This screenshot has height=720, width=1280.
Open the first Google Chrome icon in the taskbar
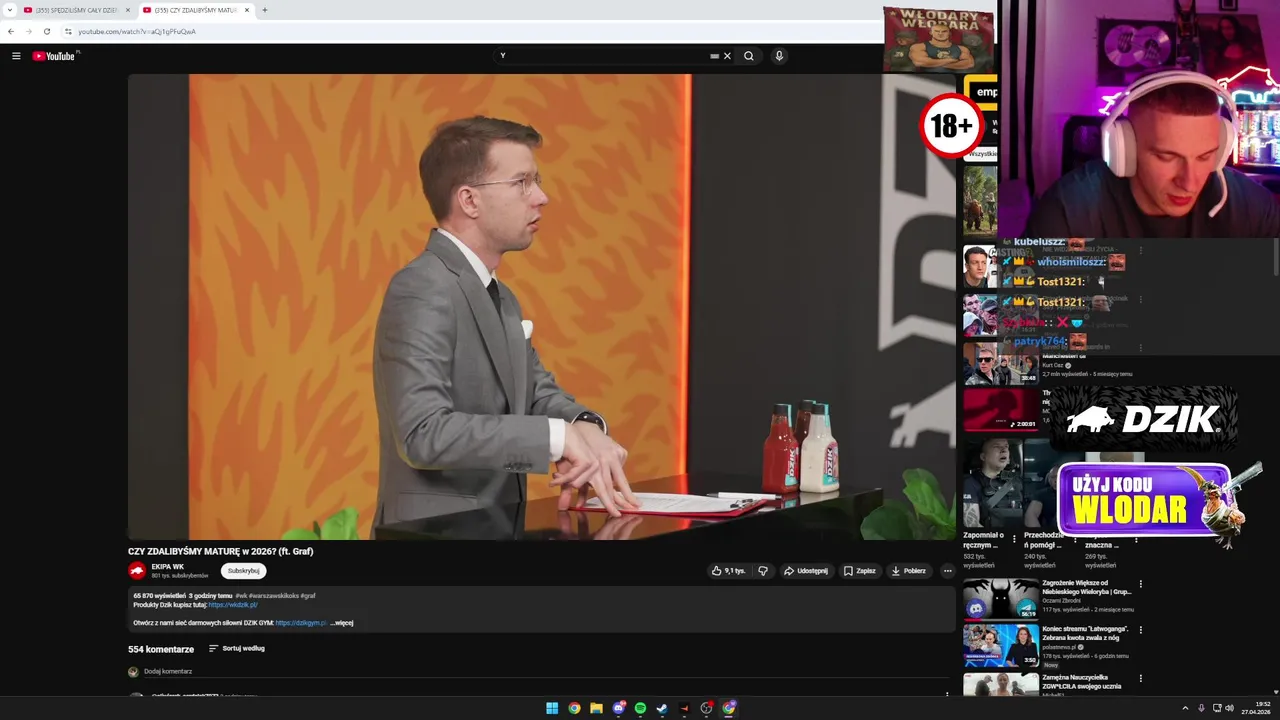click(574, 708)
